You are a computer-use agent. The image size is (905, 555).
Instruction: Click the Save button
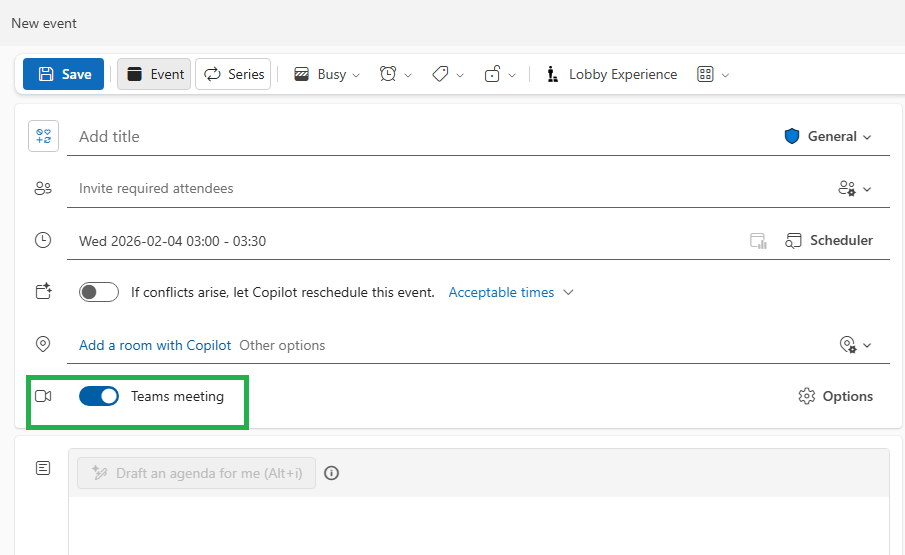pyautogui.click(x=63, y=74)
